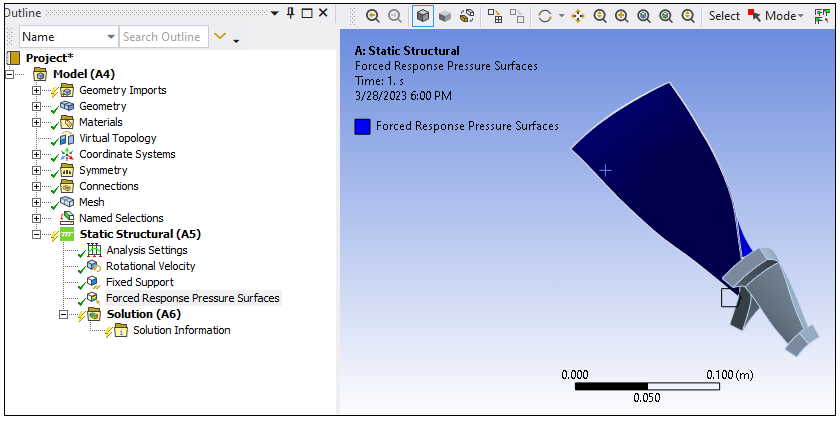This screenshot has width=840, height=421.
Task: Click the blue legend swatch in viewport
Action: (363, 127)
